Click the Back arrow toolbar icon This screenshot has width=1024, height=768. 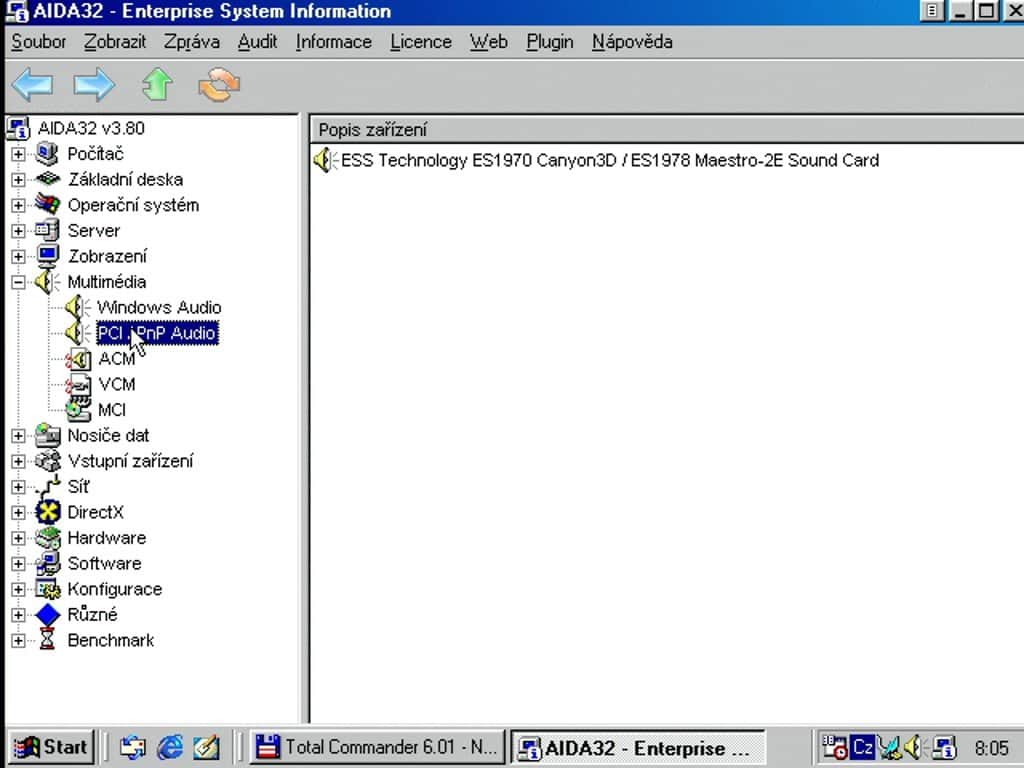pyautogui.click(x=33, y=85)
